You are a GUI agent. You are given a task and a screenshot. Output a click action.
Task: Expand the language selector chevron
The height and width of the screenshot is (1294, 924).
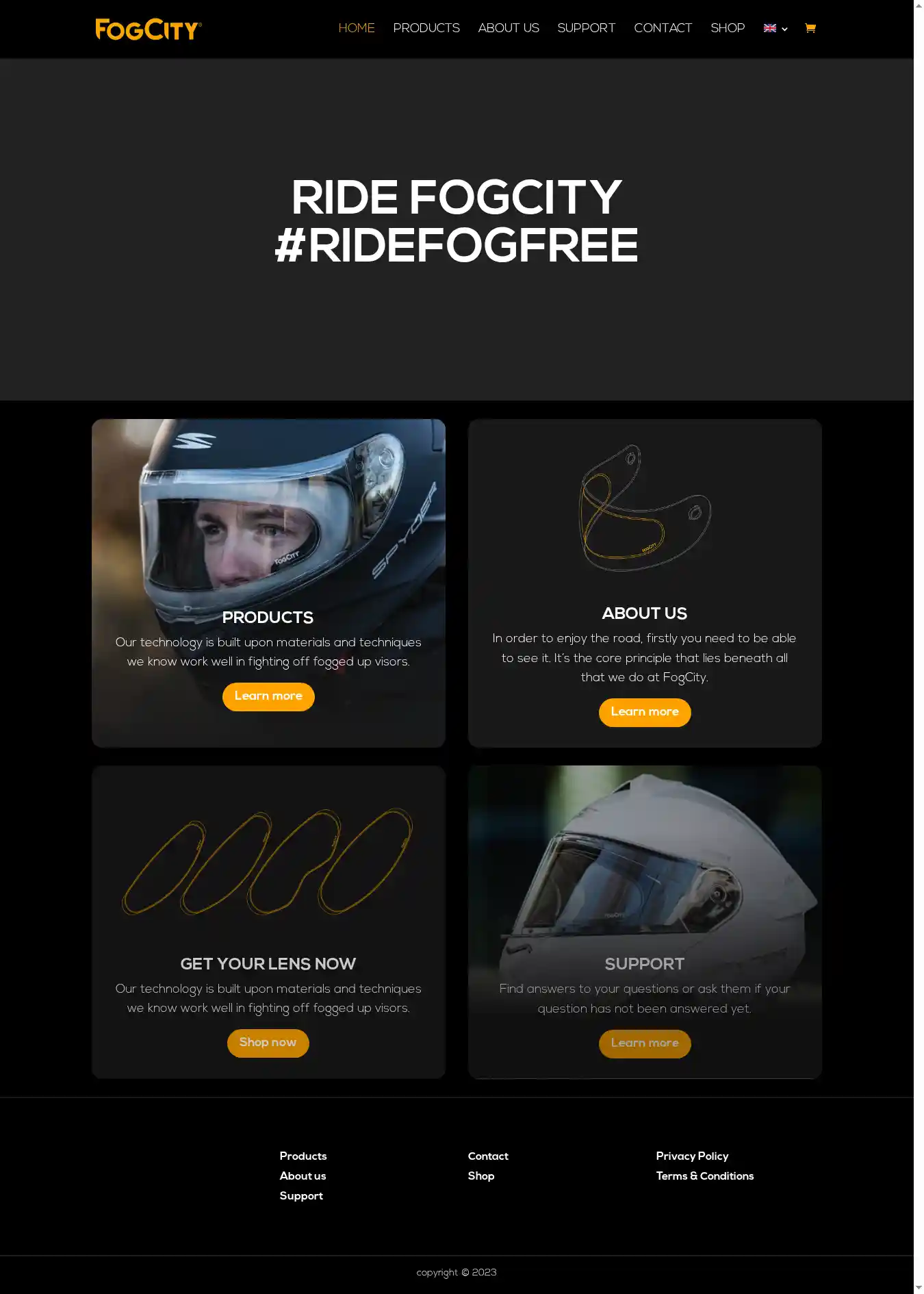pyautogui.click(x=784, y=29)
